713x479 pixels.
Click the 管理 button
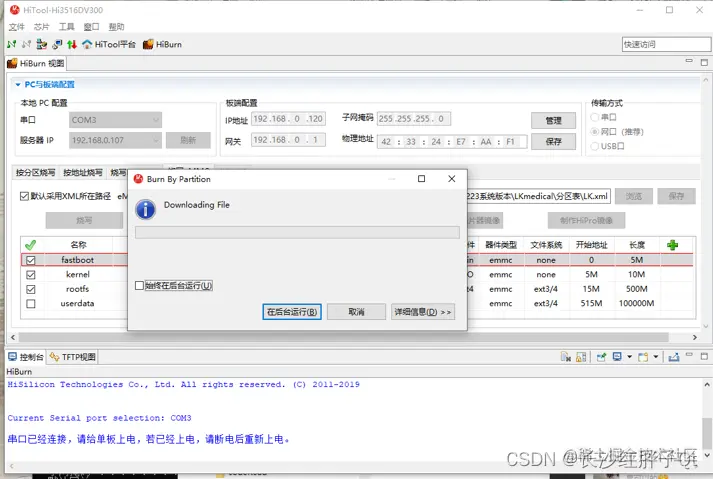coord(553,121)
